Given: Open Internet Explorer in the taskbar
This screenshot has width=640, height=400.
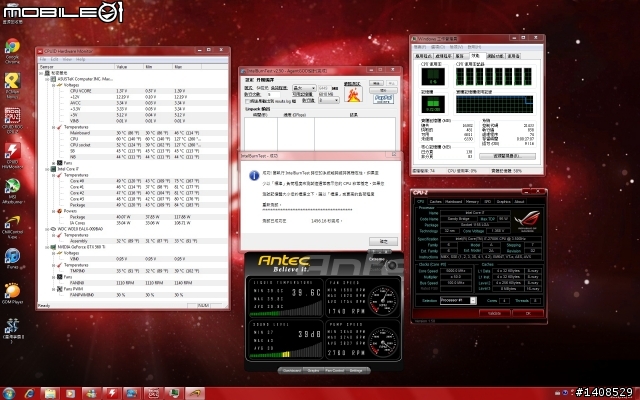Looking at the screenshot, I should (29, 393).
